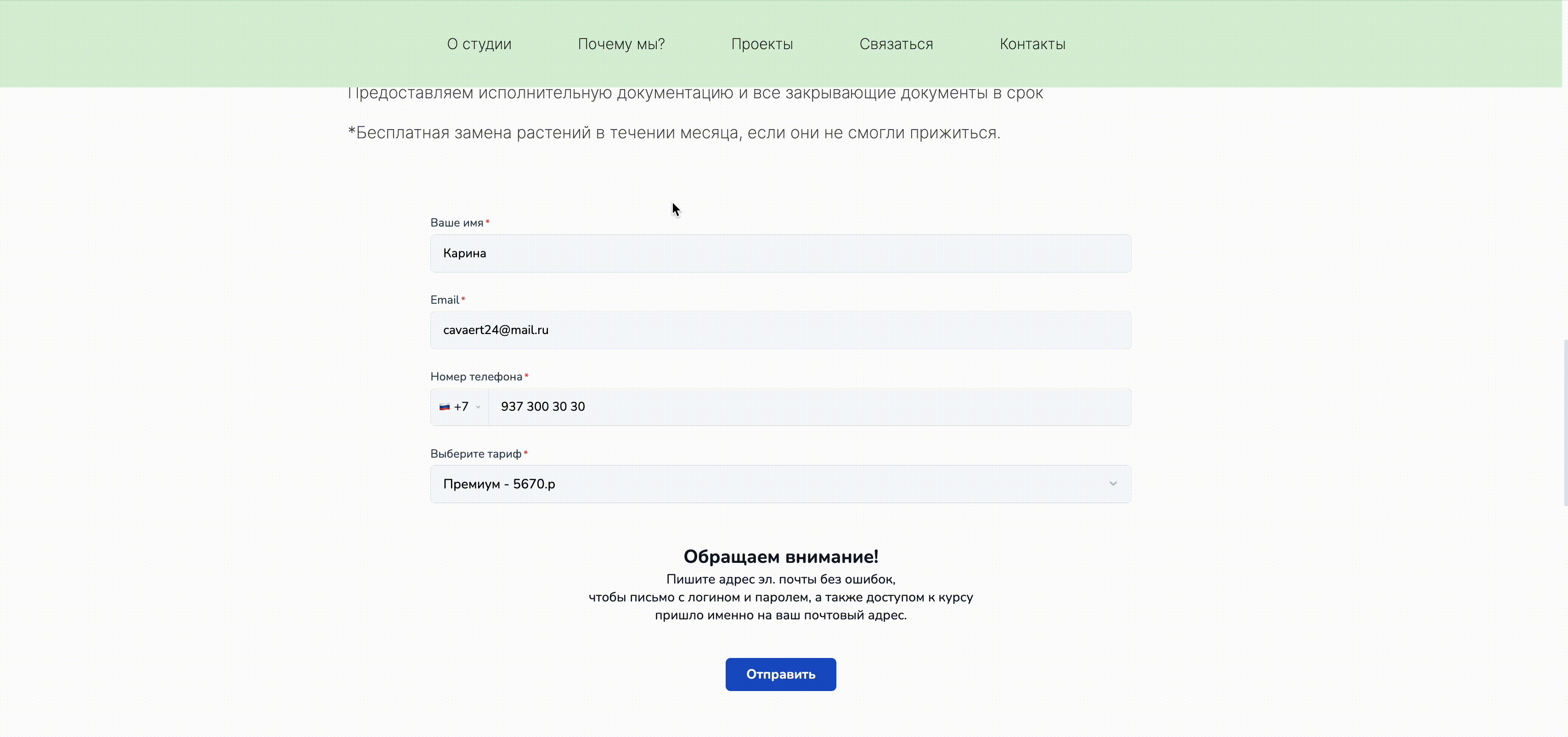Click the 'Ваше имя' label
Image resolution: width=1568 pixels, height=737 pixels.
click(457, 223)
